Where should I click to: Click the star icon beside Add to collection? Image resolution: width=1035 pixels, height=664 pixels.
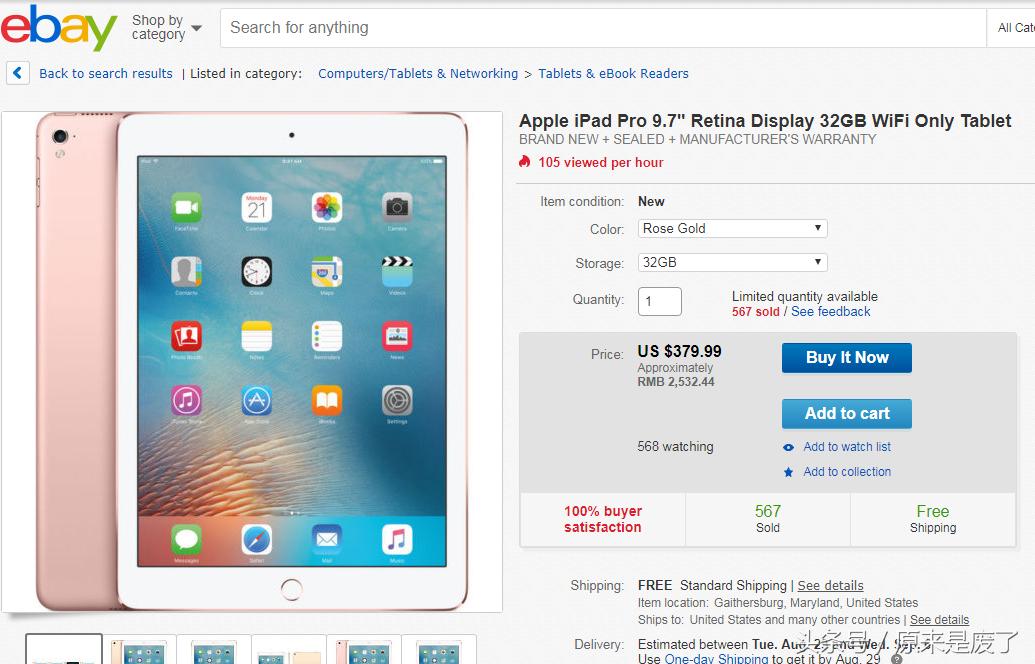click(788, 472)
